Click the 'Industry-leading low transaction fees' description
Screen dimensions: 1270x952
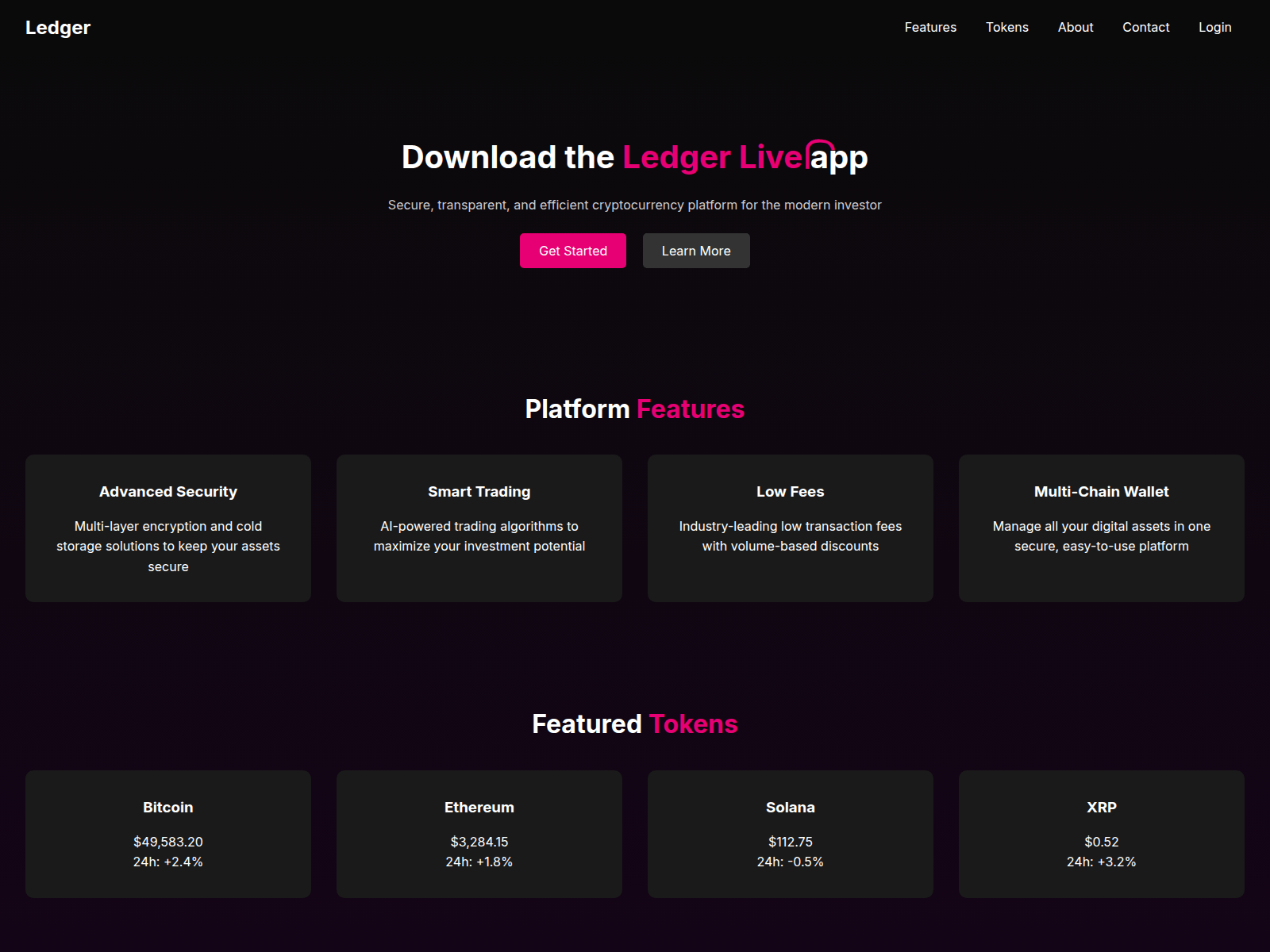[x=791, y=536]
